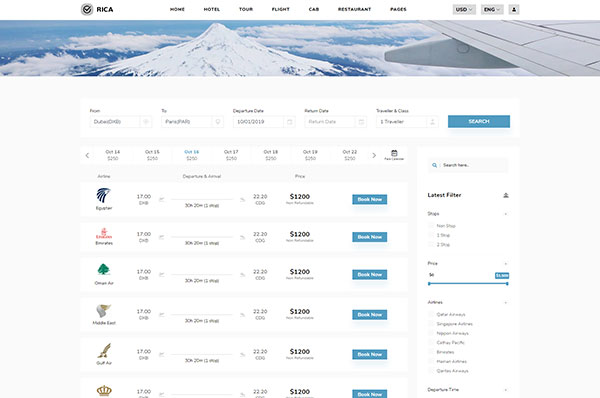Show next dates with right arrow
The width and height of the screenshot is (600, 398).
(x=374, y=155)
